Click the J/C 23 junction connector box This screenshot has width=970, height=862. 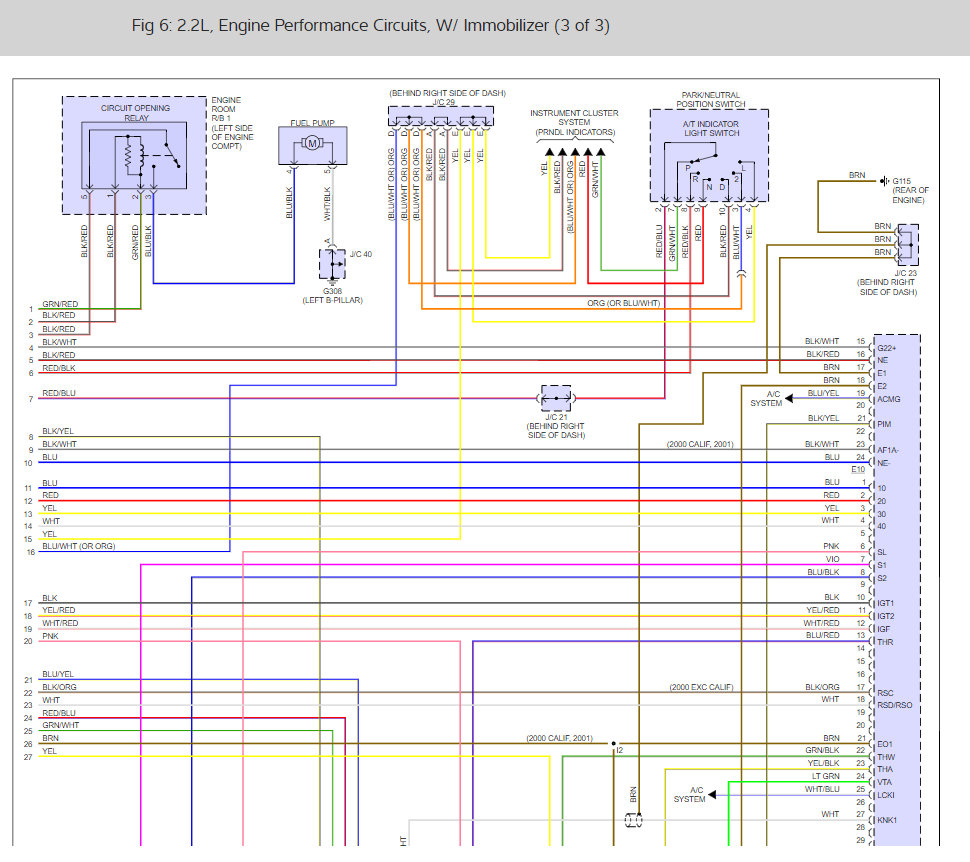tap(908, 245)
